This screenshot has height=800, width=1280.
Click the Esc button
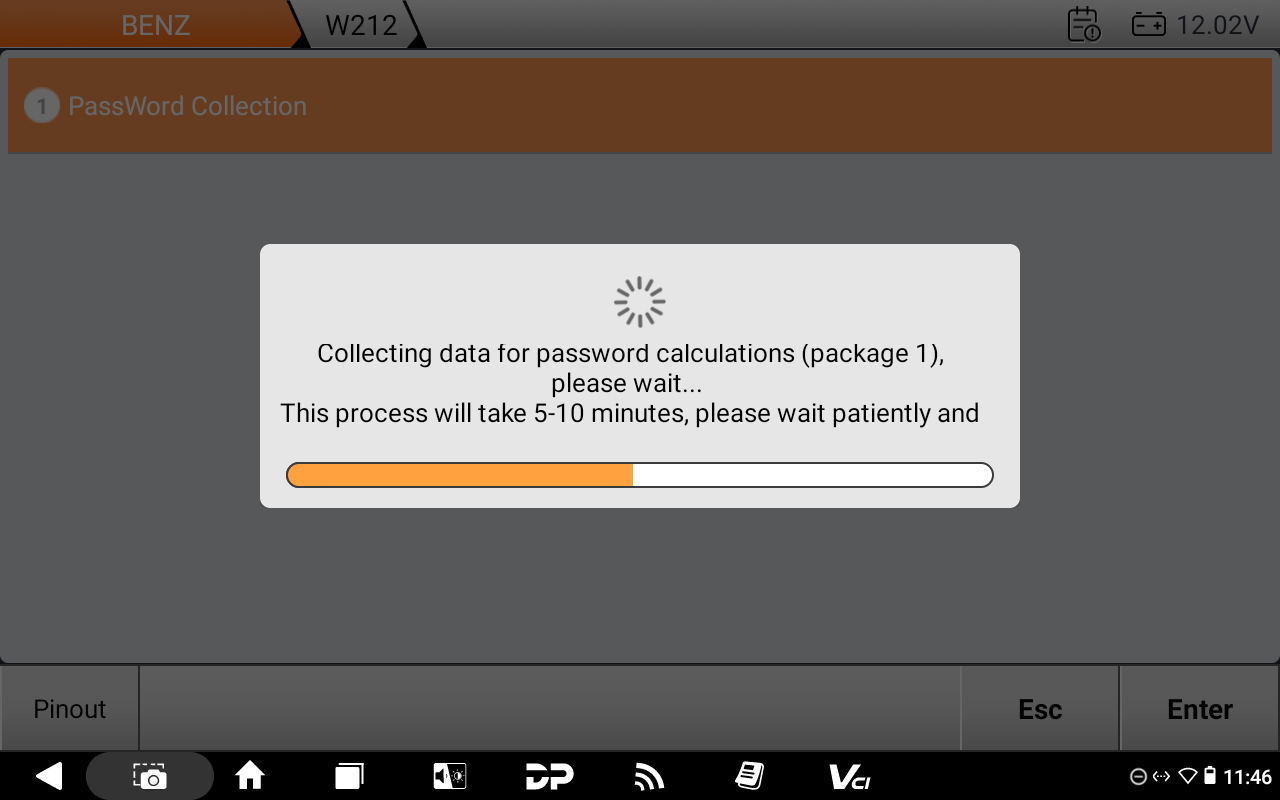point(1040,709)
